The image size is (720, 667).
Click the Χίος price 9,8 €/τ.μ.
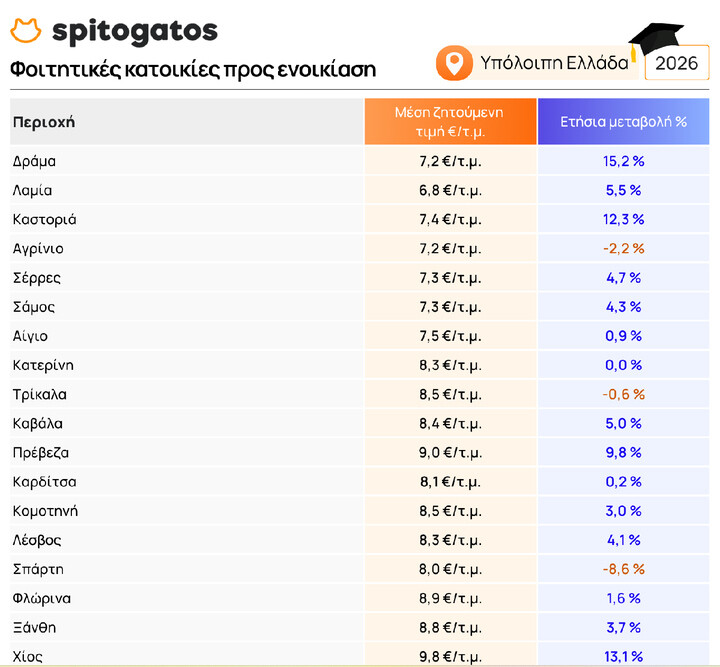(450, 657)
